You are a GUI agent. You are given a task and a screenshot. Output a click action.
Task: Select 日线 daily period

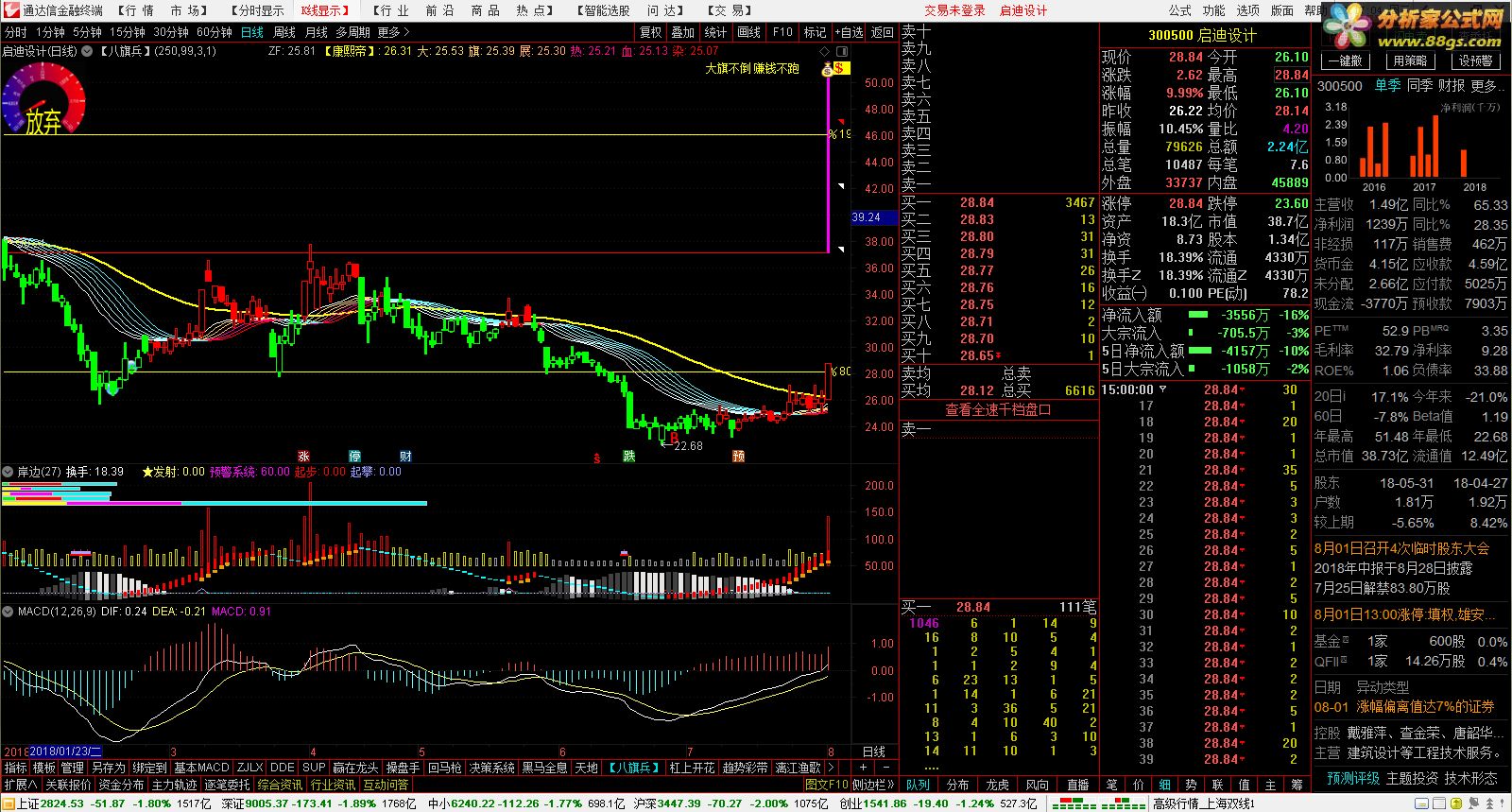tap(252, 32)
